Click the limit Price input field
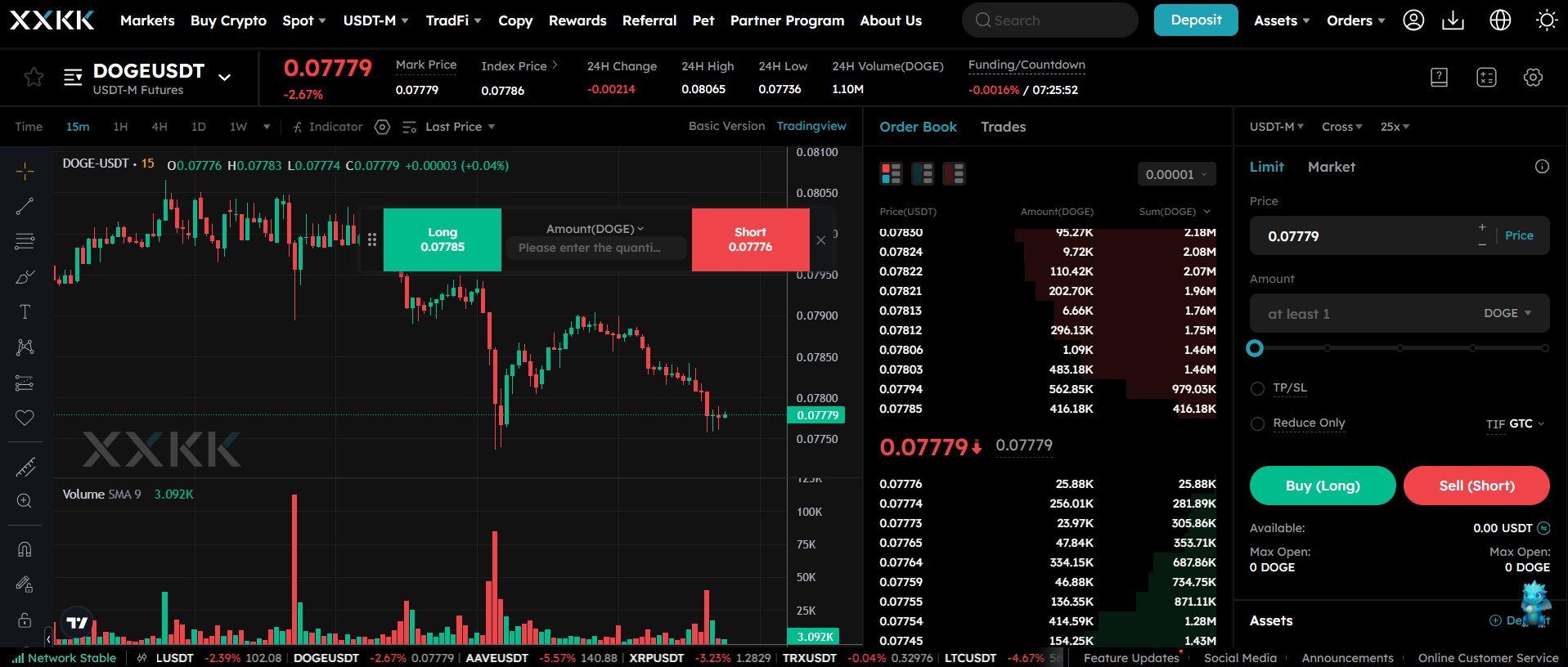This screenshot has height=667, width=1568. [1400, 236]
